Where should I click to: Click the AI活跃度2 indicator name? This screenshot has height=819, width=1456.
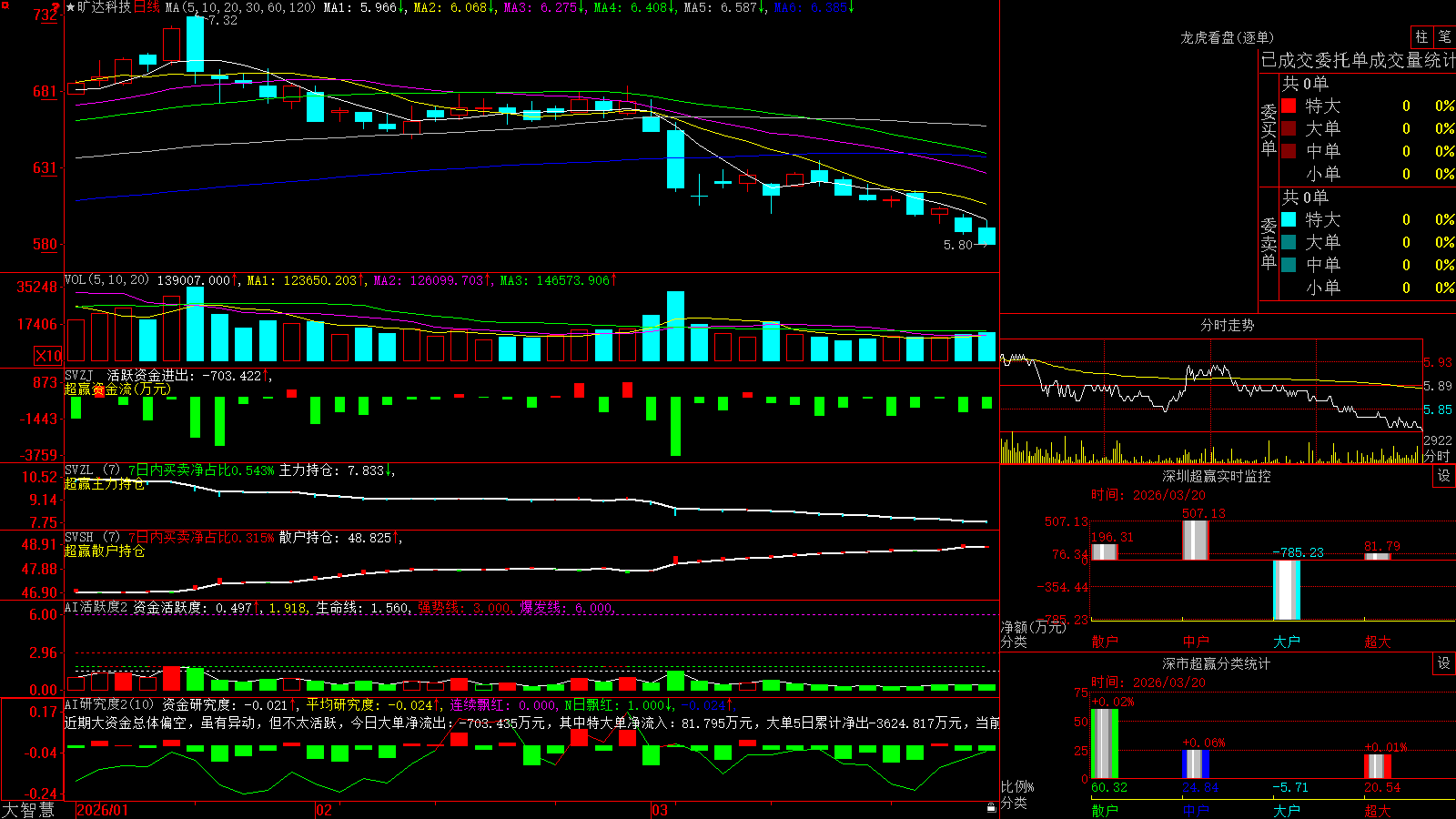coord(96,607)
